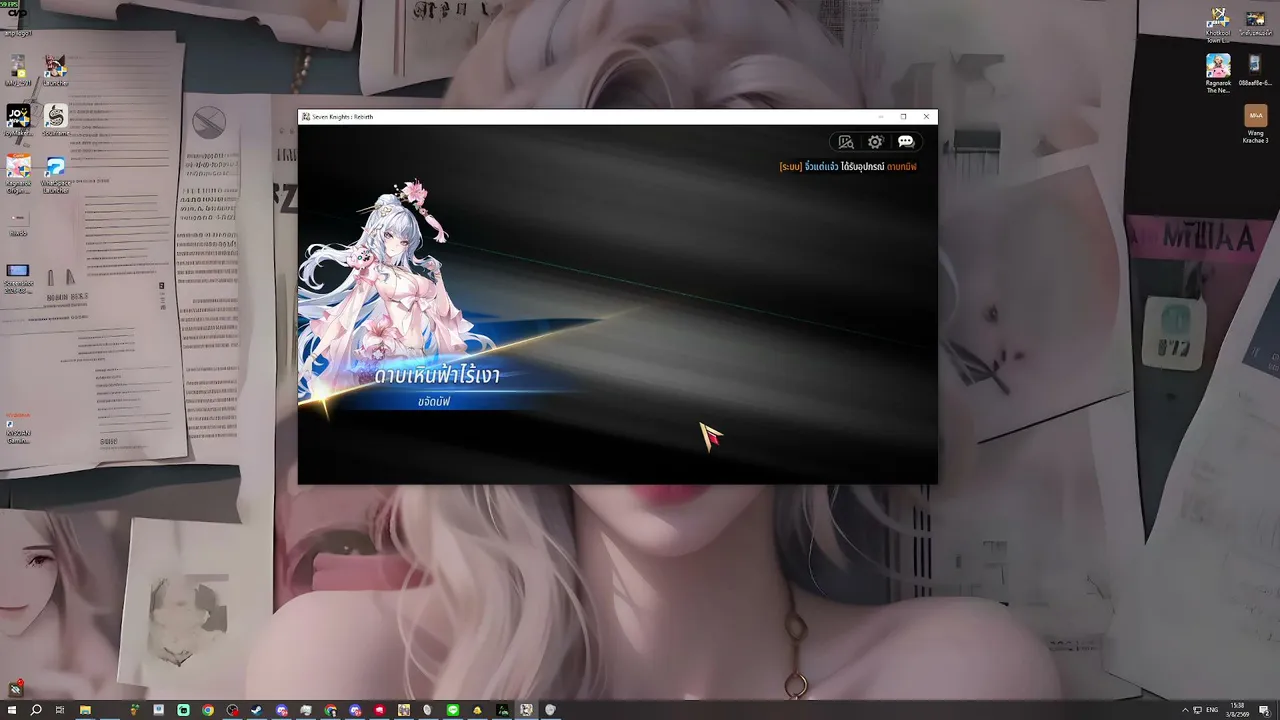Open the in-game chat bubble icon
This screenshot has width=1280, height=720.
[906, 142]
